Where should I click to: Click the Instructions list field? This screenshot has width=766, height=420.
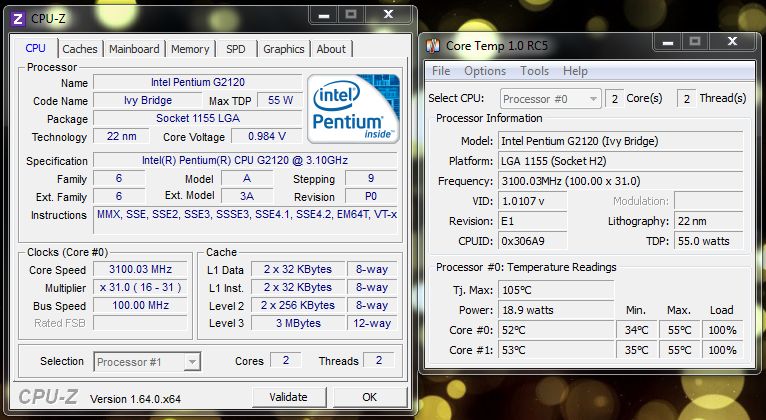pyautogui.click(x=245, y=220)
